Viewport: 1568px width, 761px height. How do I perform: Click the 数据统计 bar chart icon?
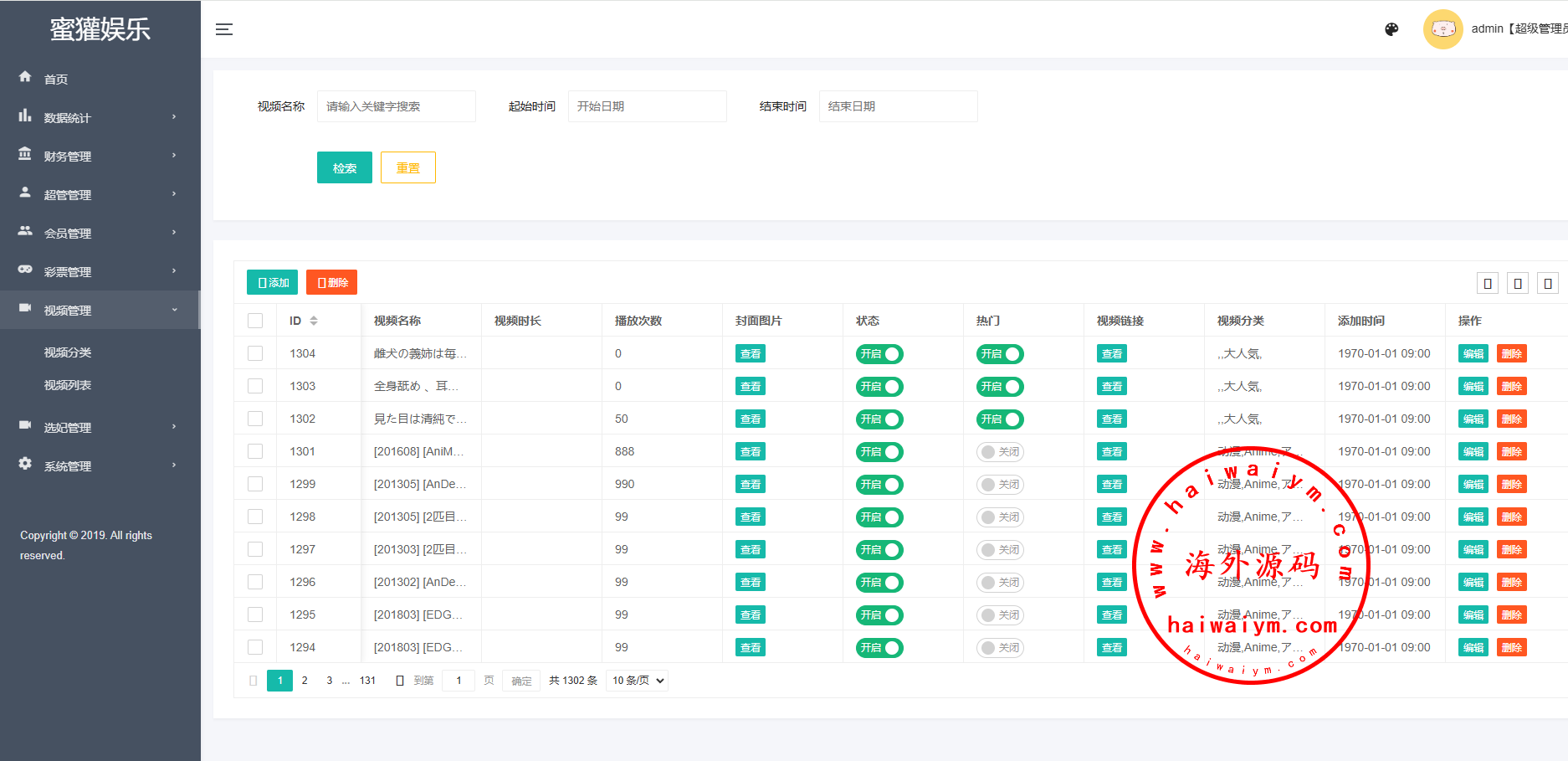(x=25, y=116)
